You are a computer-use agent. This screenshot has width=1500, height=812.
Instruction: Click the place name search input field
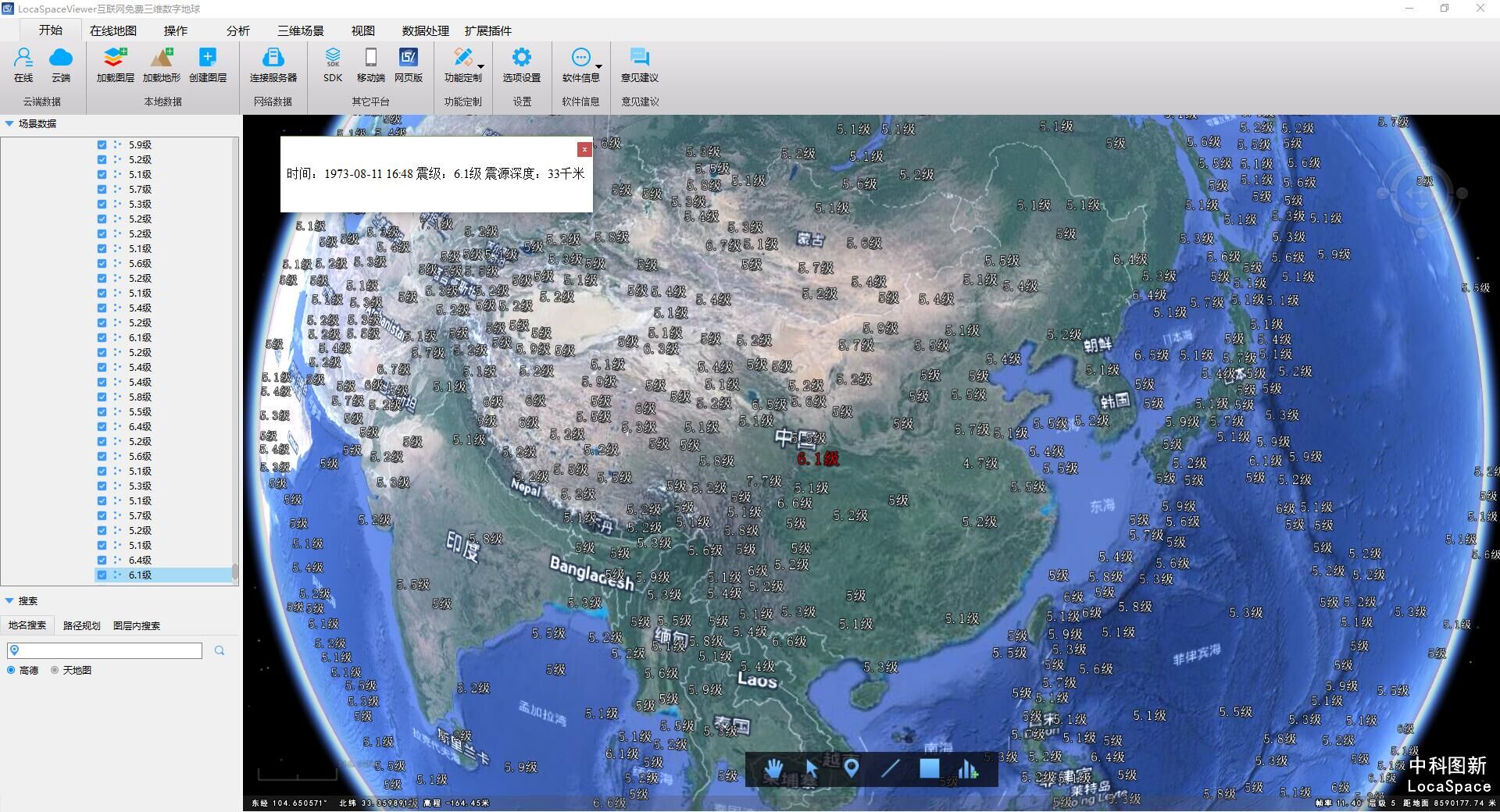[x=105, y=650]
